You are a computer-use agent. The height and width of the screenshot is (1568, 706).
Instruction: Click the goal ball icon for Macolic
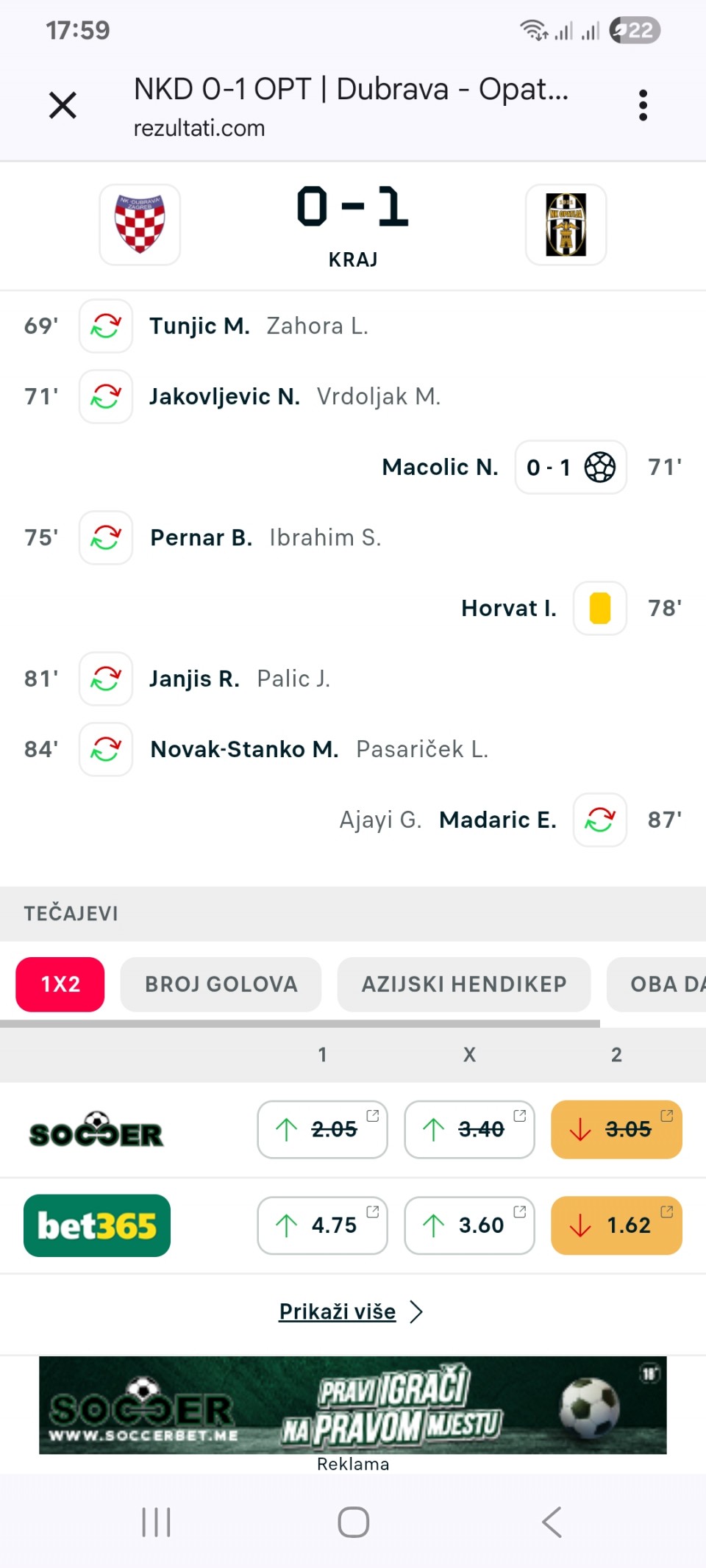[599, 467]
